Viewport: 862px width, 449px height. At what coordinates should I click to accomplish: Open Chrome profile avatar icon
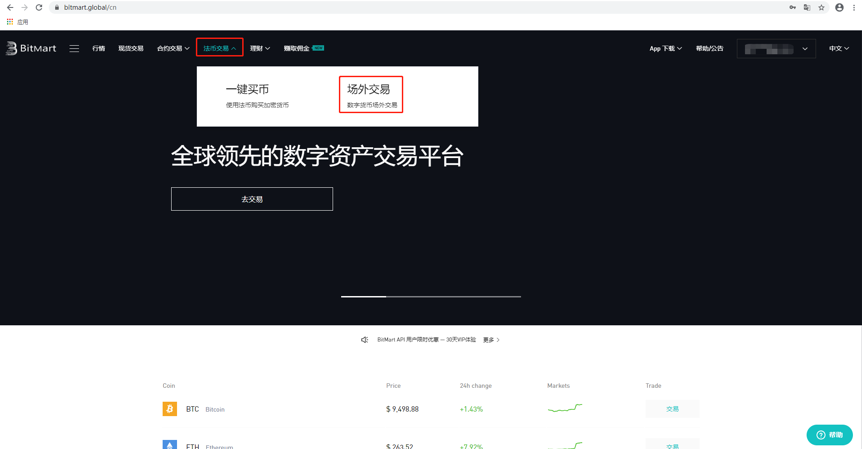pyautogui.click(x=839, y=7)
